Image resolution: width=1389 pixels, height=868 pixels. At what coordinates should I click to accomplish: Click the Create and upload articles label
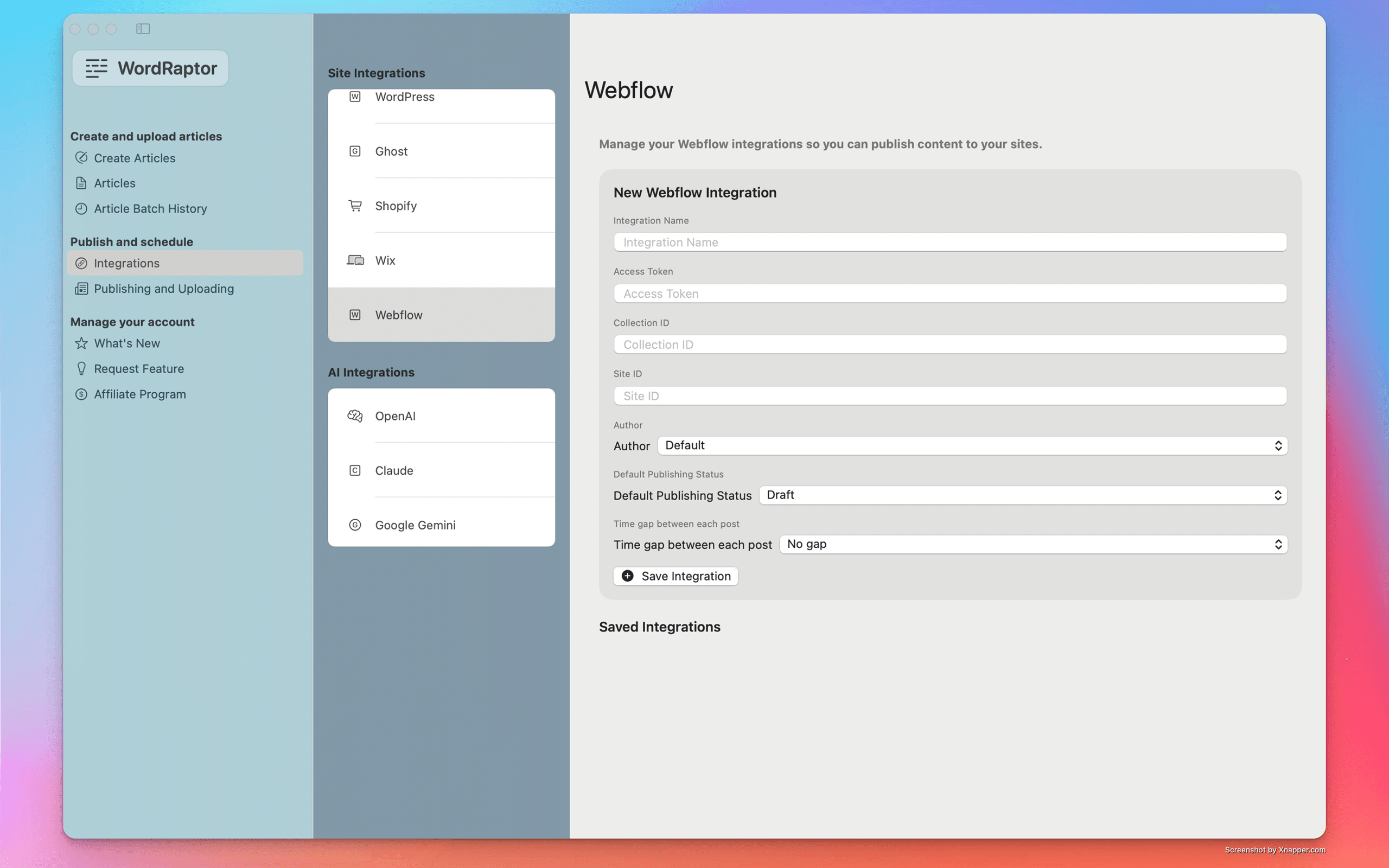[x=146, y=136]
